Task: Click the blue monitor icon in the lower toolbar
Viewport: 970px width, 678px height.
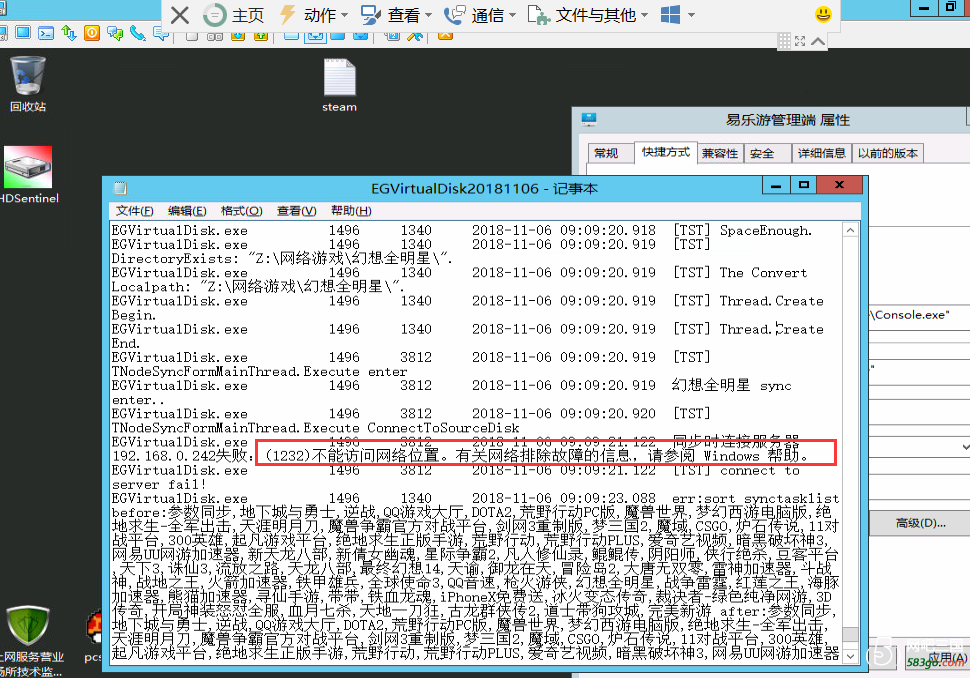Action: pyautogui.click(x=24, y=33)
